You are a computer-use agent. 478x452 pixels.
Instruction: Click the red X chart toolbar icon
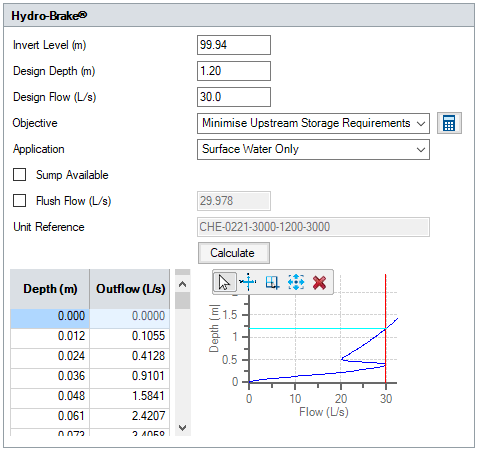point(319,282)
